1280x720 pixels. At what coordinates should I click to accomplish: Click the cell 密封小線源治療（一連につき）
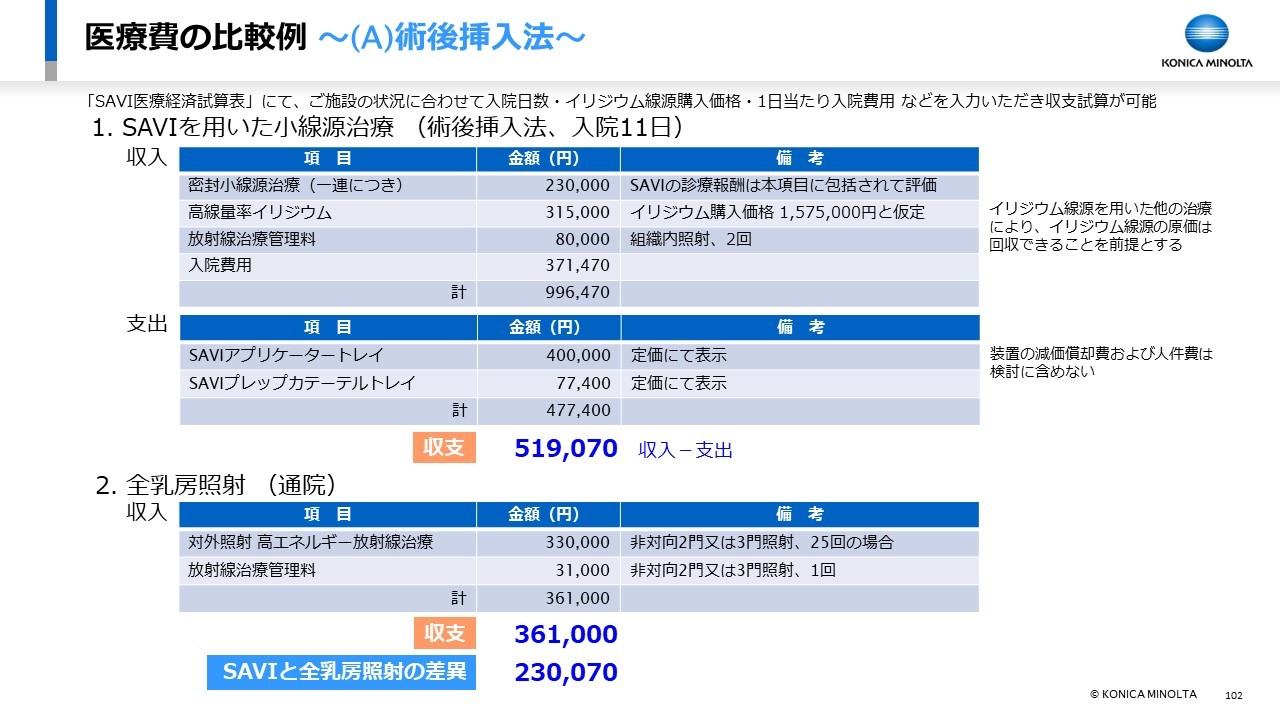(x=328, y=186)
